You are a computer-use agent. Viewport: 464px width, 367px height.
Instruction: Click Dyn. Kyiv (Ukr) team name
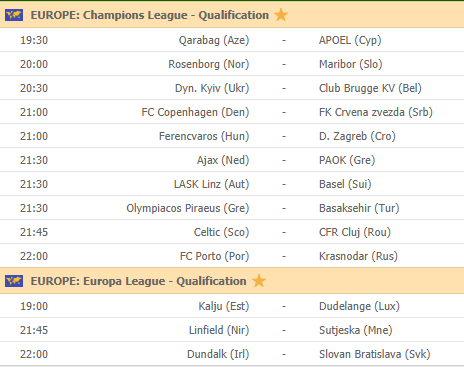(x=212, y=88)
